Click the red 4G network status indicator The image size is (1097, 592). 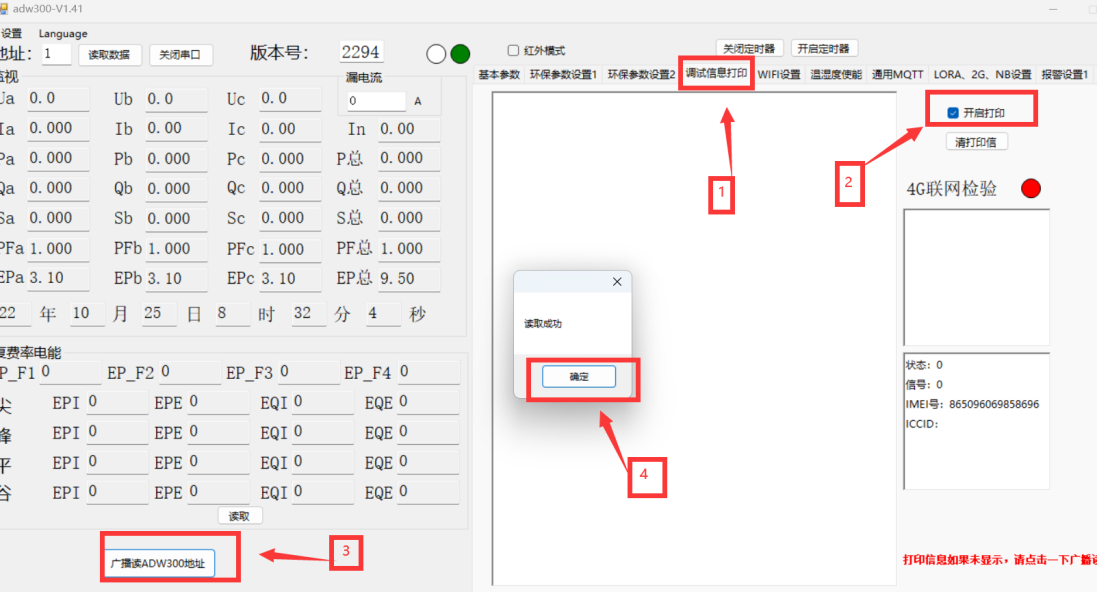point(1031,188)
